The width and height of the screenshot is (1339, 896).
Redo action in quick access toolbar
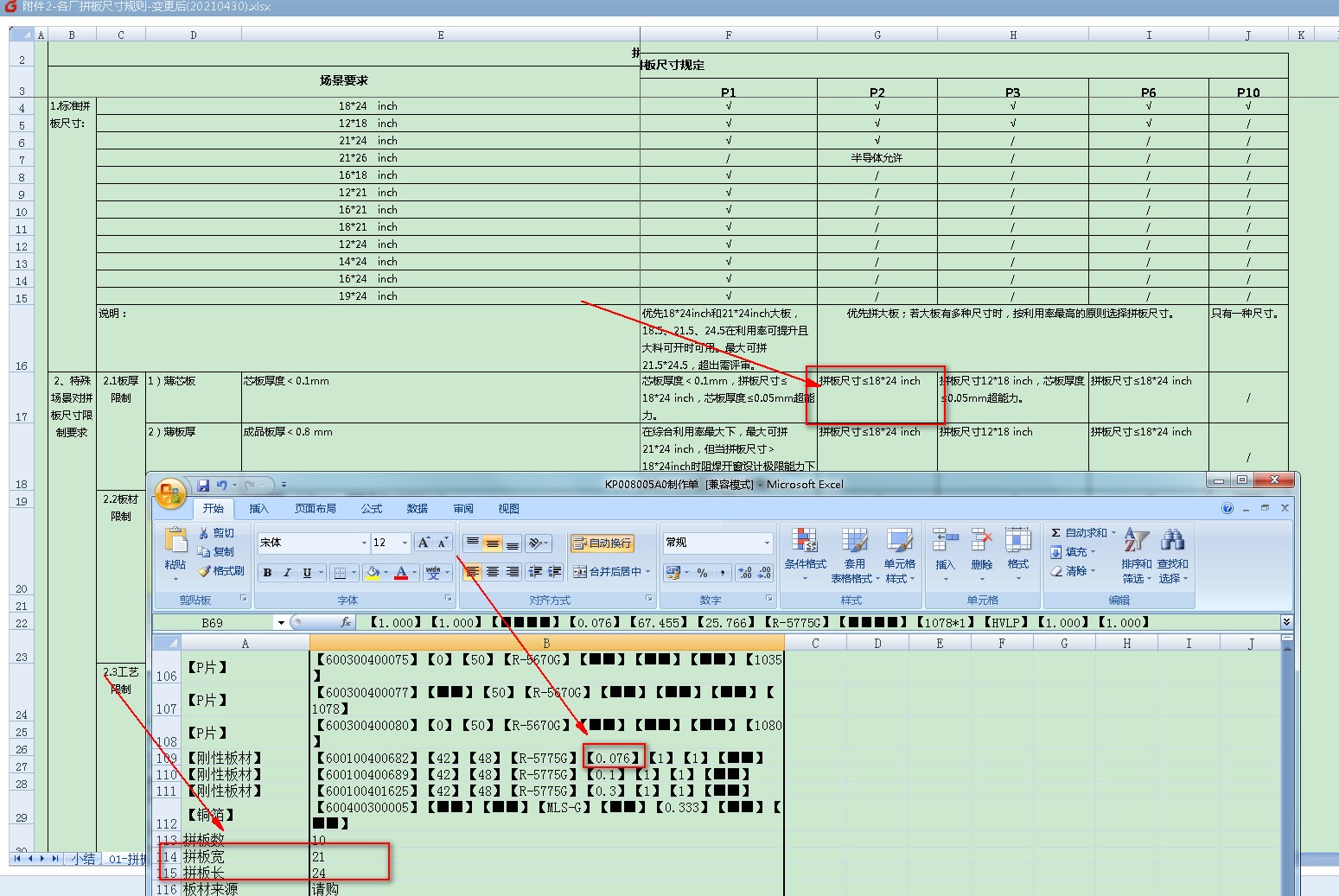coord(250,485)
